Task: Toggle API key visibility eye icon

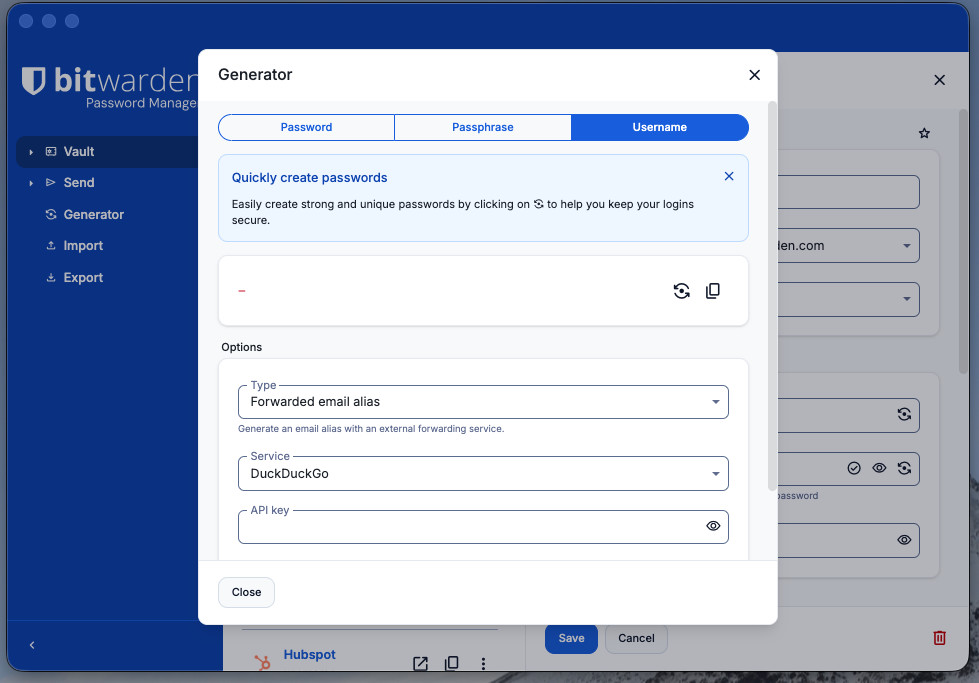Action: coord(713,526)
